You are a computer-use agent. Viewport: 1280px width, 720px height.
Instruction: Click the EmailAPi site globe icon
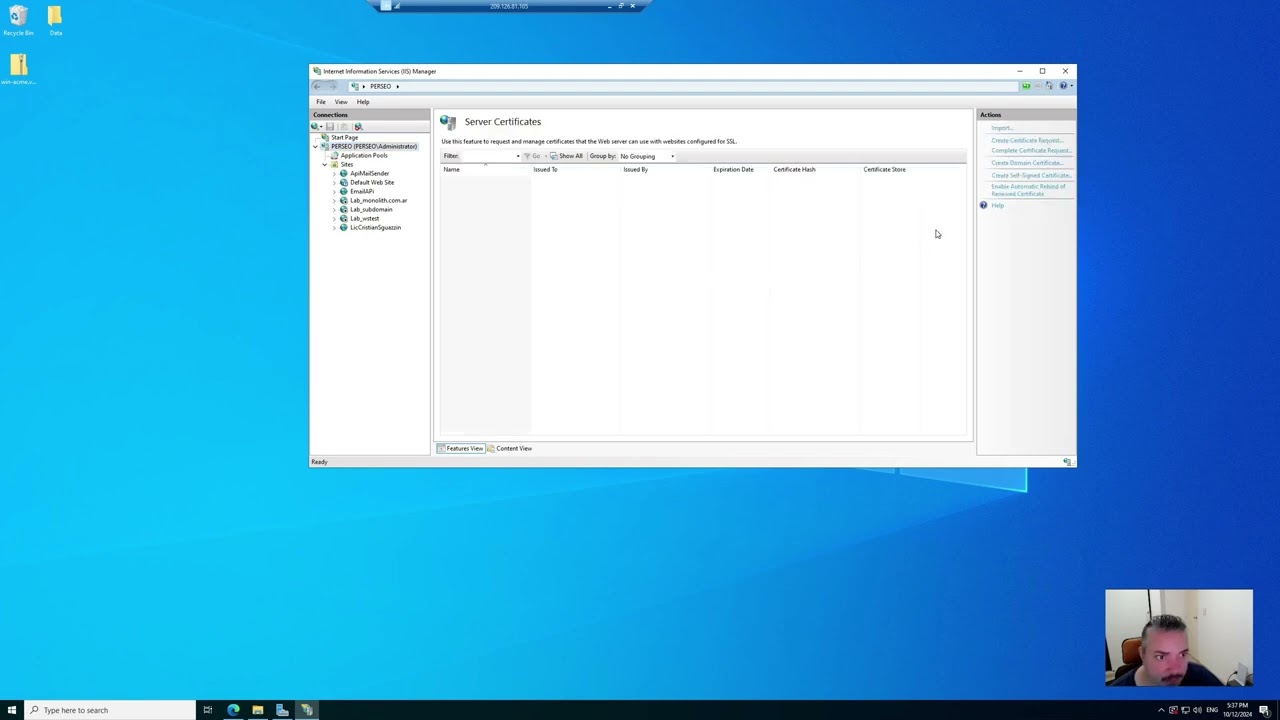click(x=344, y=191)
